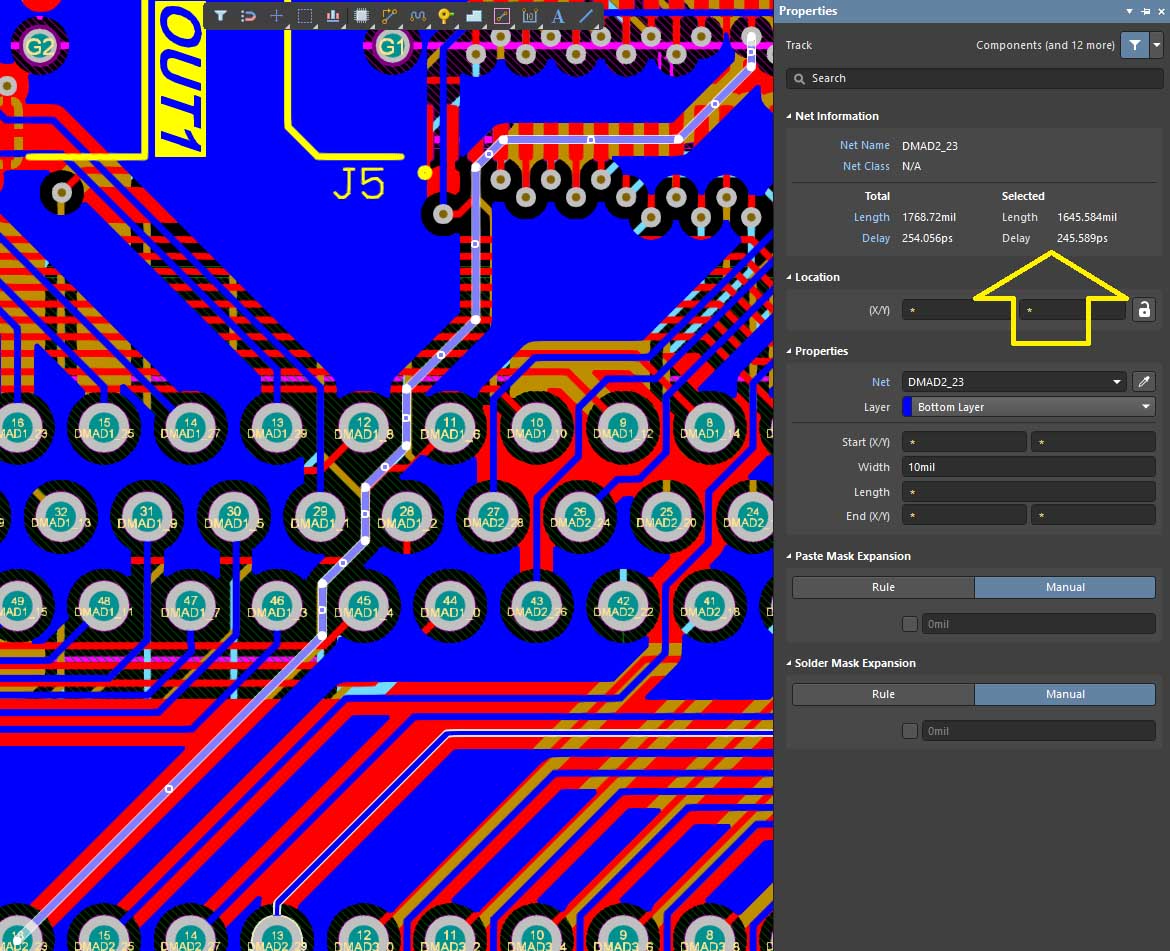Screen dimensions: 1170x951
Task: Open the Net dropdown showing DMAD2_23
Action: [1014, 381]
